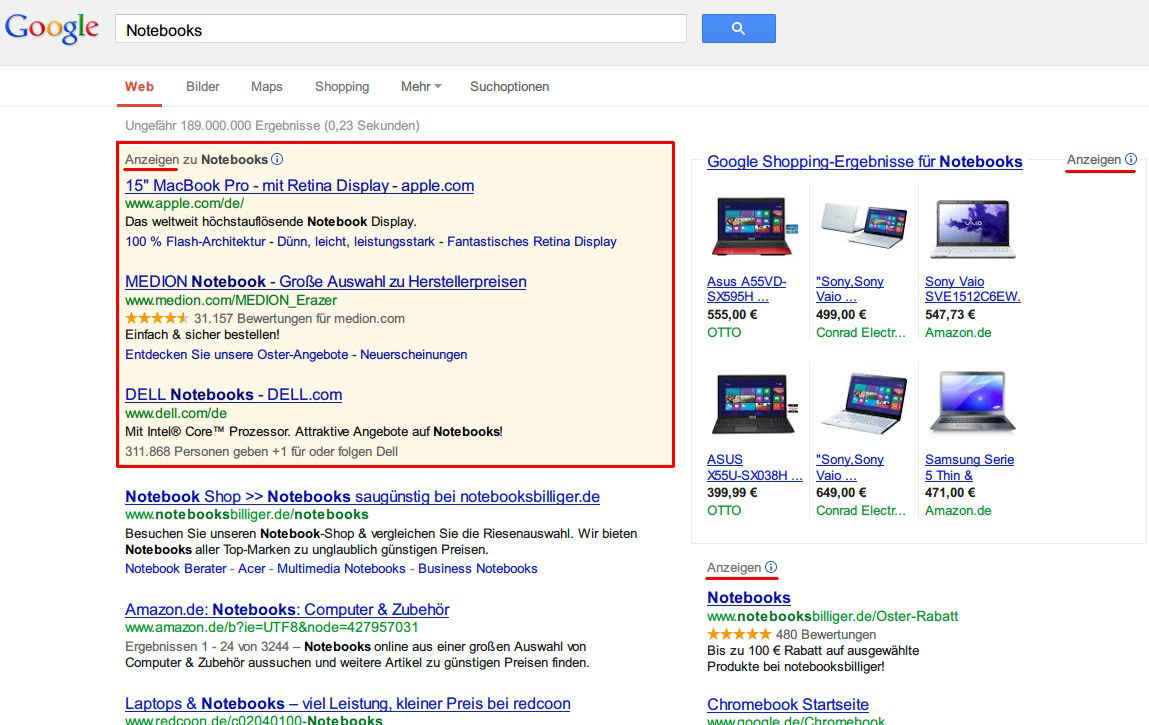Click Multimedia Notebooks sitelink
This screenshot has width=1149, height=725.
coord(341,568)
